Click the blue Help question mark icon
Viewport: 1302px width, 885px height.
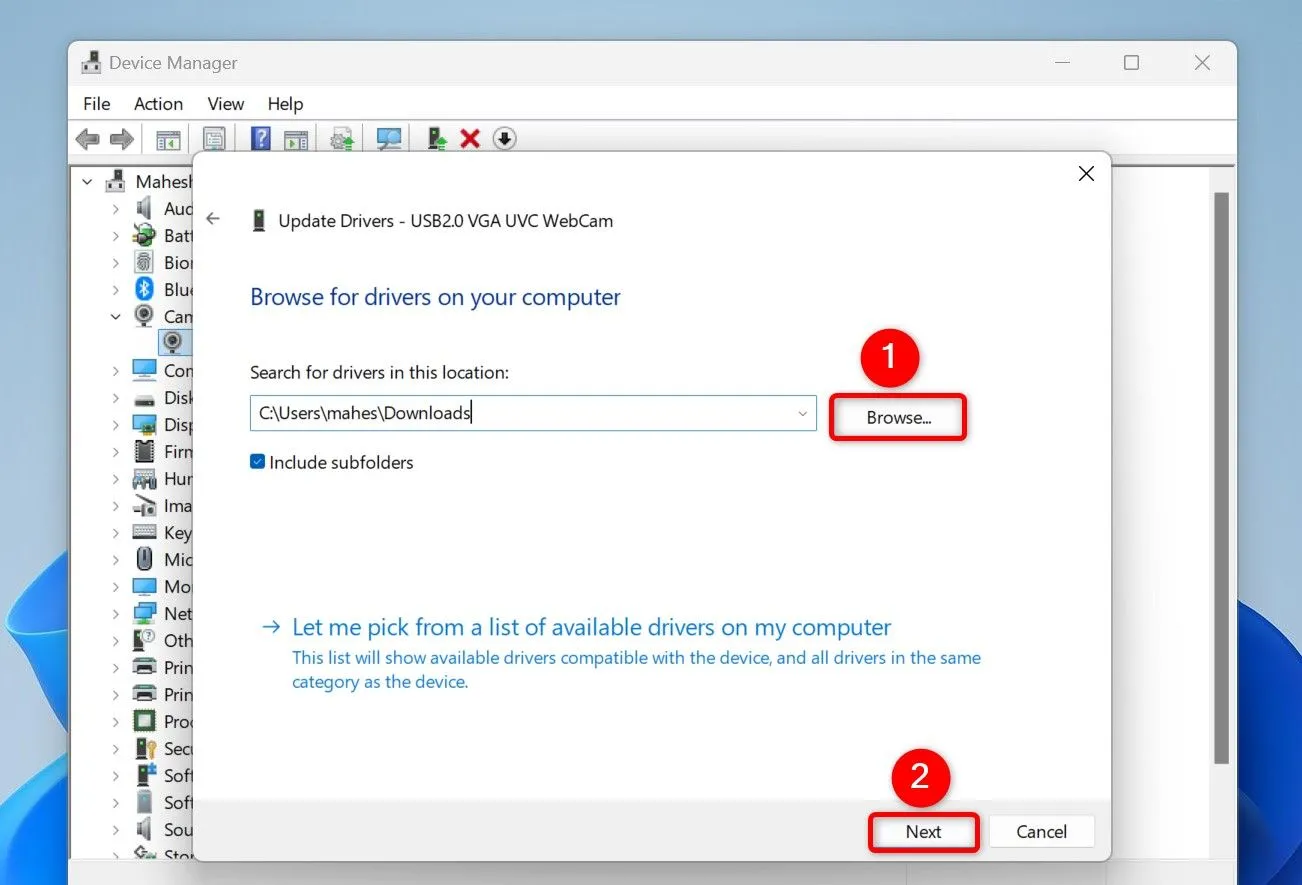click(260, 138)
